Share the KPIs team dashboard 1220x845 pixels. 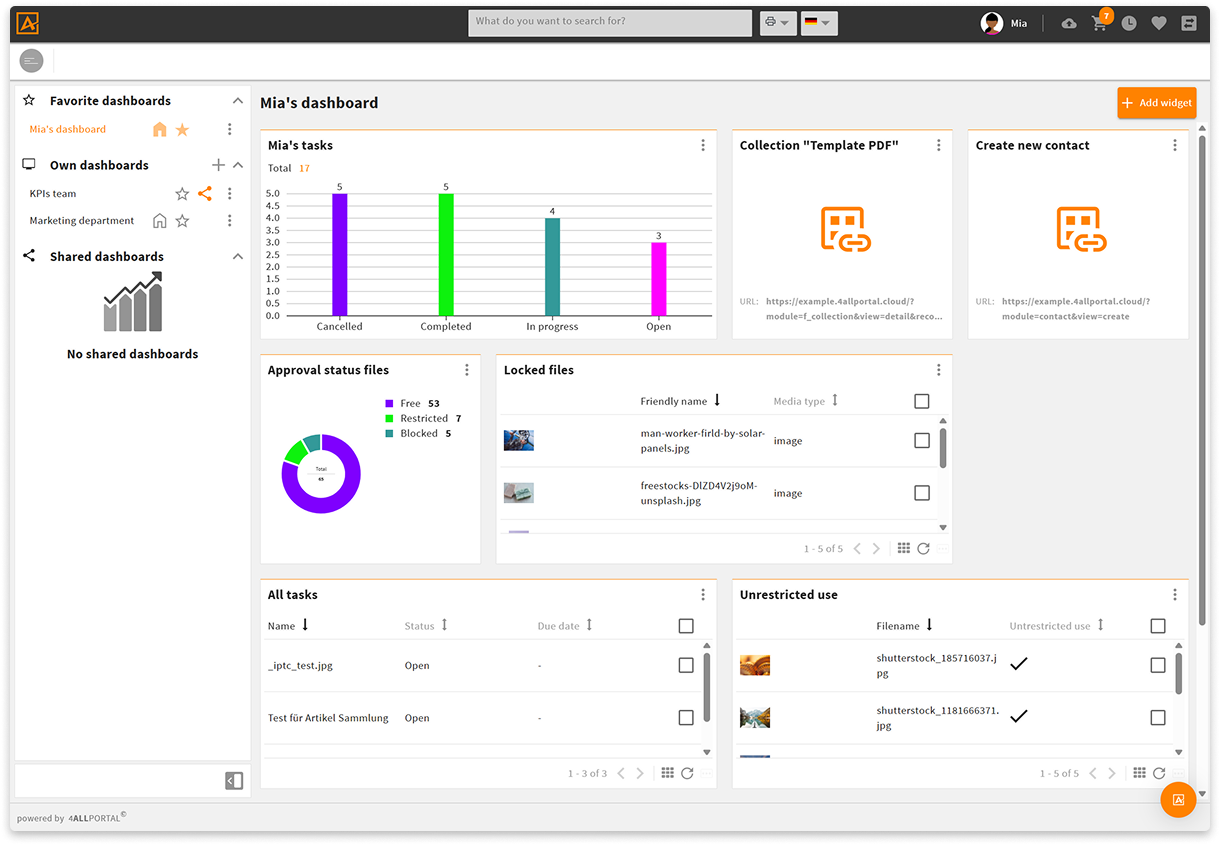tap(205, 194)
